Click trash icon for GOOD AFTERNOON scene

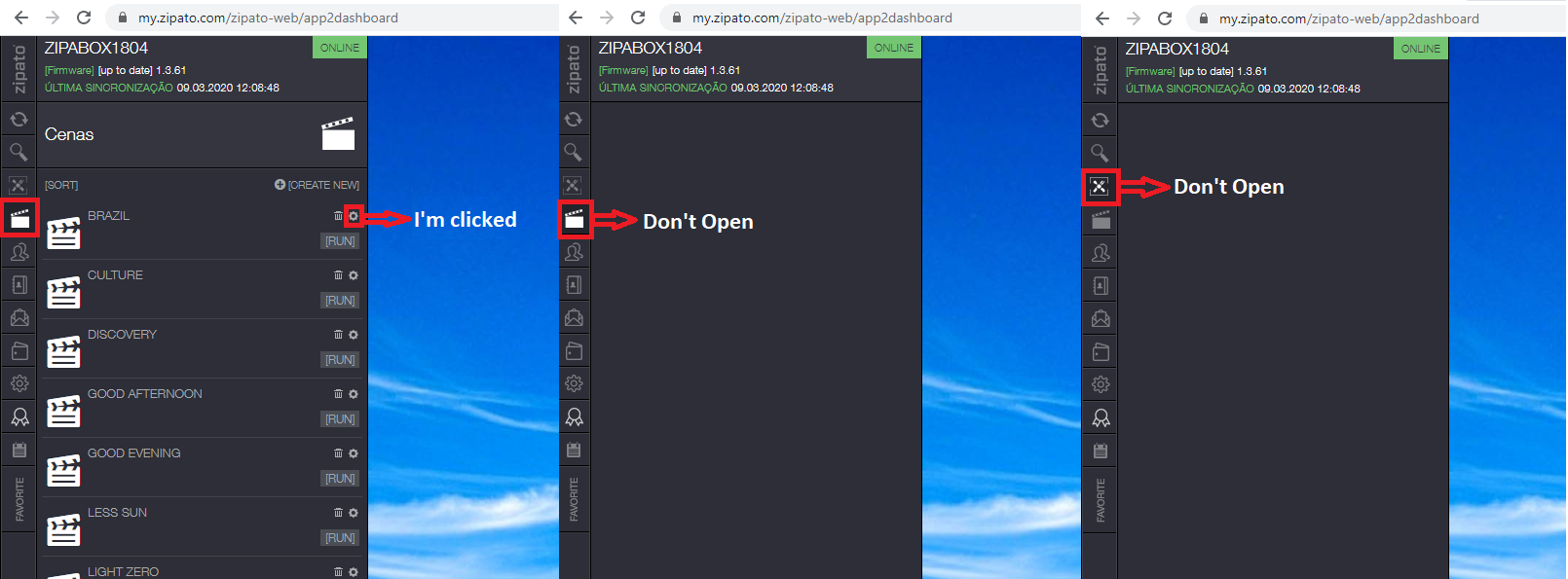pyautogui.click(x=338, y=394)
